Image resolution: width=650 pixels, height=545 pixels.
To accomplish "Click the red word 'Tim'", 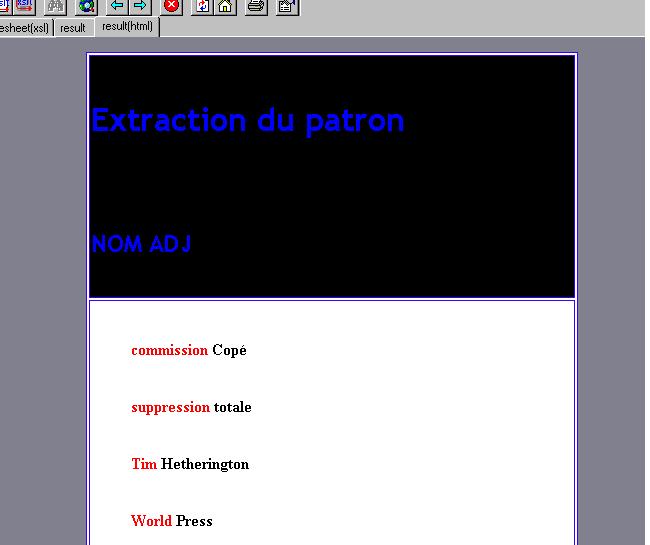I will tap(144, 464).
